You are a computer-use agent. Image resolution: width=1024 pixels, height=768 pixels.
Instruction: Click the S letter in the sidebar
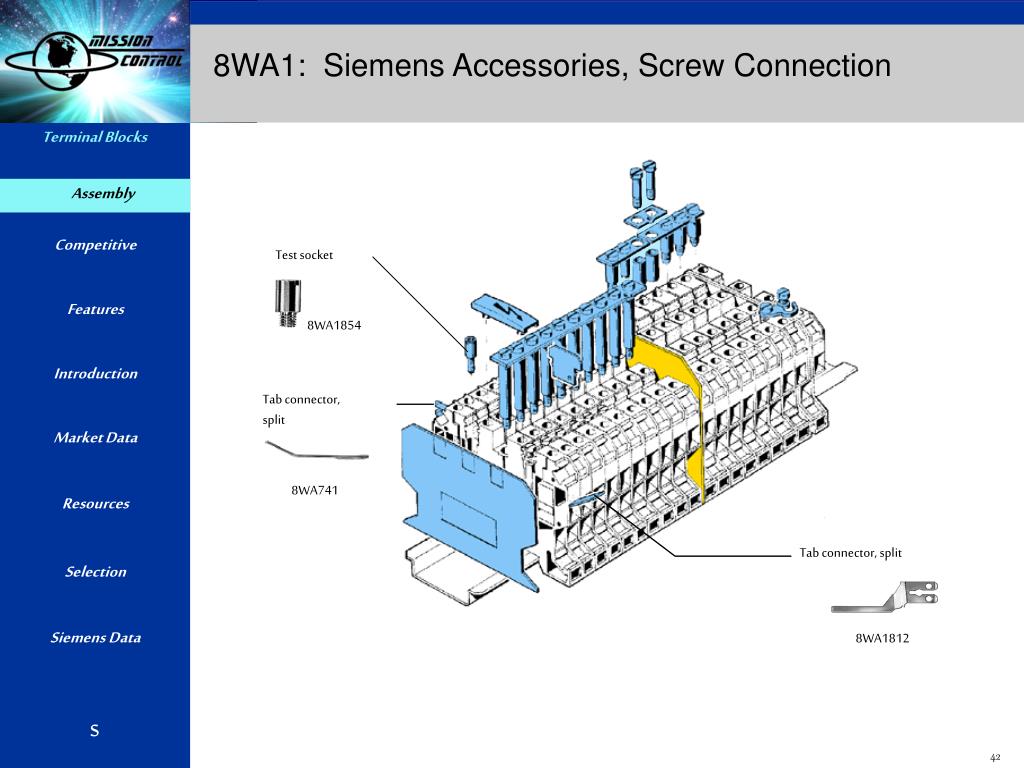click(x=95, y=730)
